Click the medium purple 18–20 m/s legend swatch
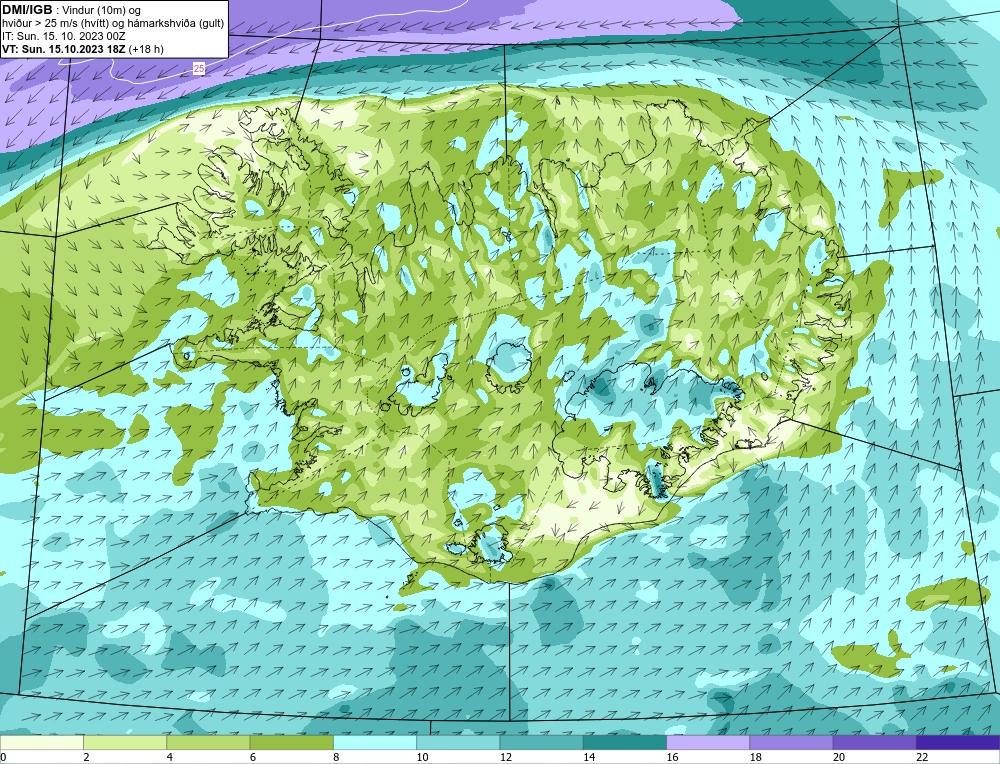Image resolution: width=1000 pixels, height=764 pixels. 791,742
